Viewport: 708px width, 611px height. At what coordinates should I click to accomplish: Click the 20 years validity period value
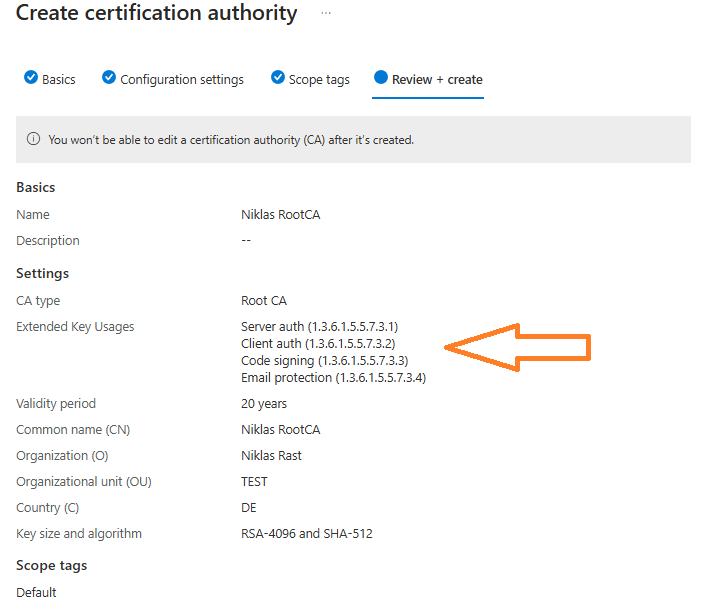(264, 404)
